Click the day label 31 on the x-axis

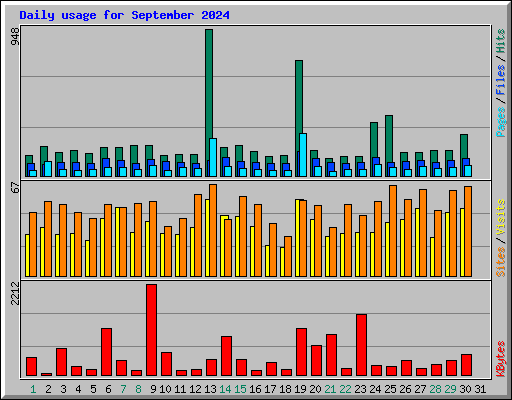point(480,389)
